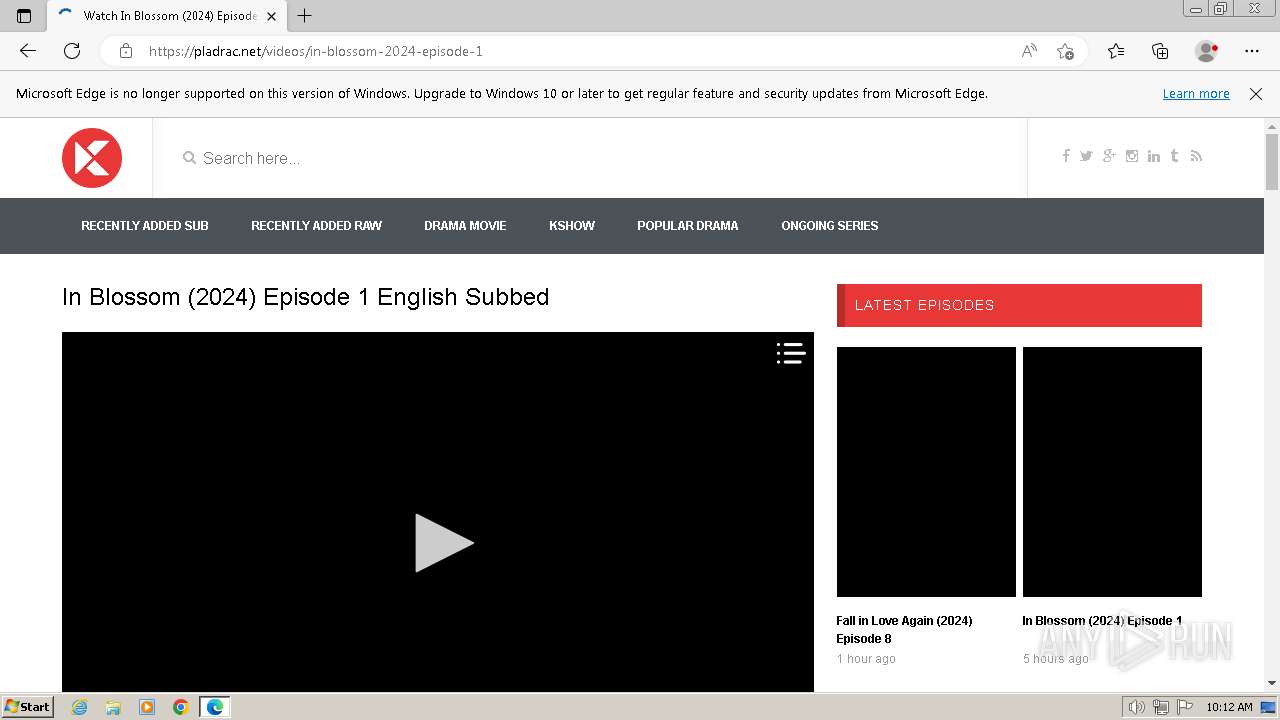The image size is (1280, 720).
Task: Open Drama Movie menu
Action: (x=465, y=226)
